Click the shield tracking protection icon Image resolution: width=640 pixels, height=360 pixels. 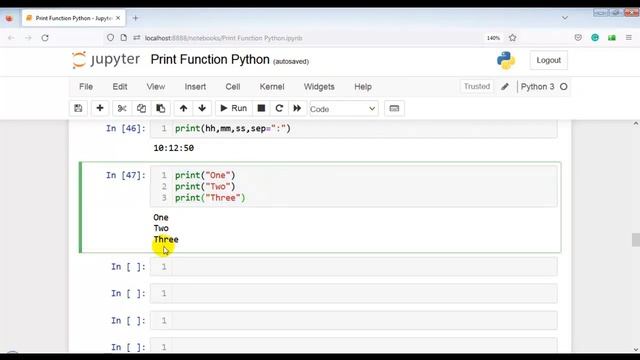tap(111, 38)
